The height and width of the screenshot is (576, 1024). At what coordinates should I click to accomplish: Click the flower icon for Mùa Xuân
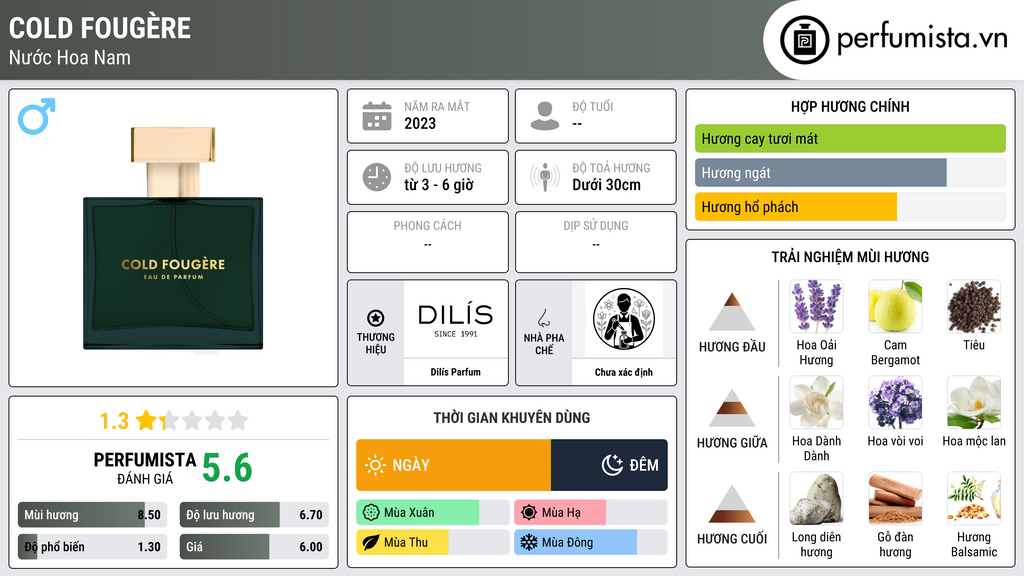pyautogui.click(x=371, y=513)
